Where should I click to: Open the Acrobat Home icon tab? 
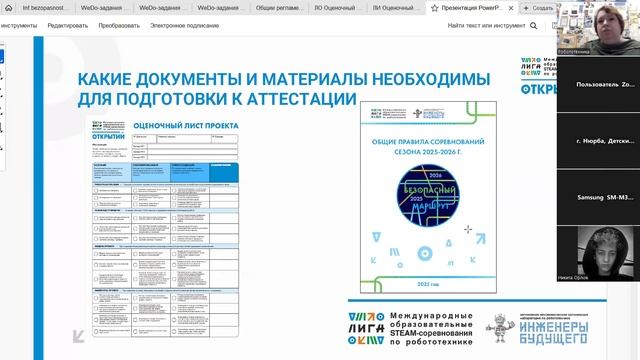pyautogui.click(x=8, y=8)
